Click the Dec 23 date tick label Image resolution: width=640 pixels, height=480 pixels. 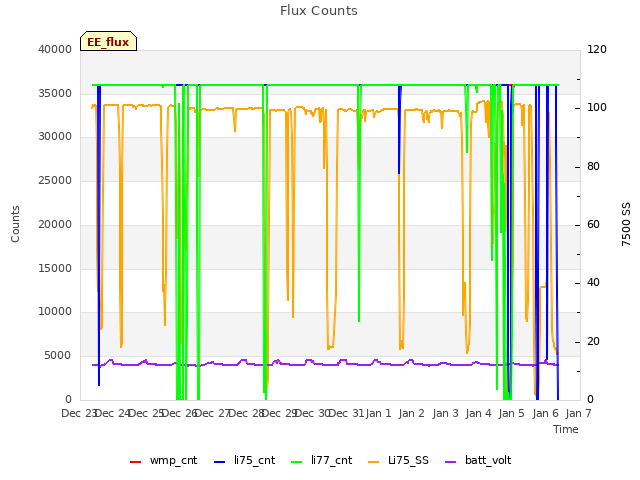(78, 413)
